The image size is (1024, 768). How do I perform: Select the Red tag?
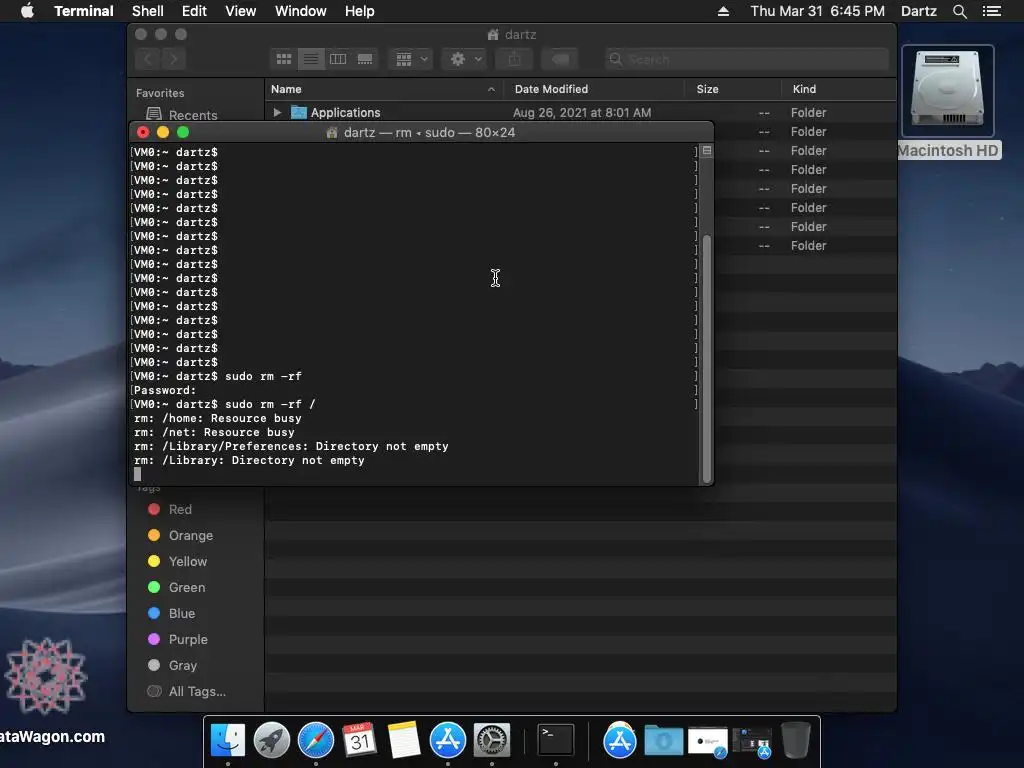[170, 509]
